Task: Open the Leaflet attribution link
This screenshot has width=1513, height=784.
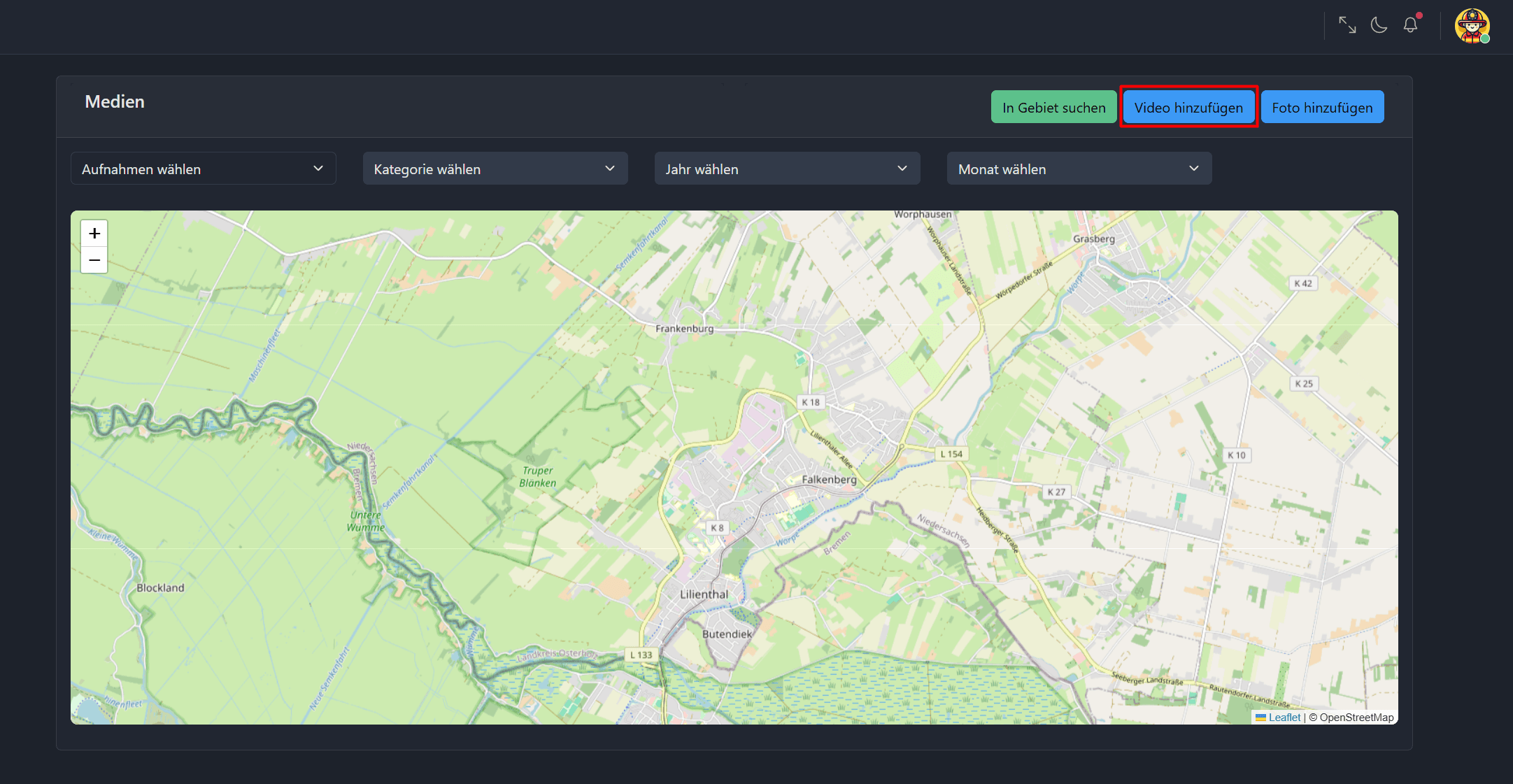Action: pos(1284,718)
